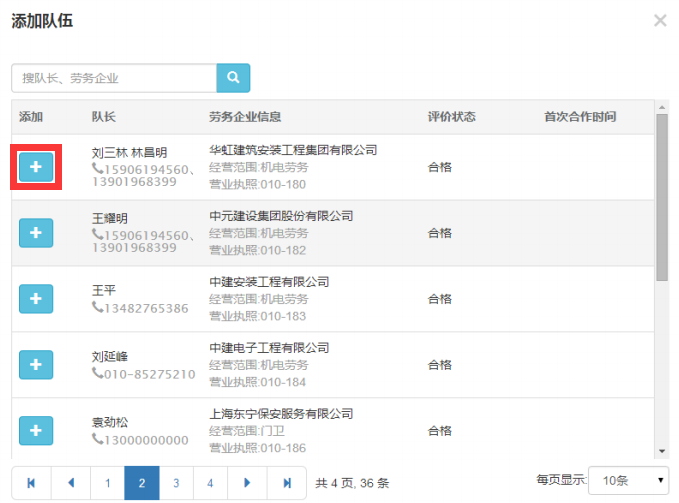The width and height of the screenshot is (679, 503).
Task: Click the 每页显示 label
Action: 561,480
